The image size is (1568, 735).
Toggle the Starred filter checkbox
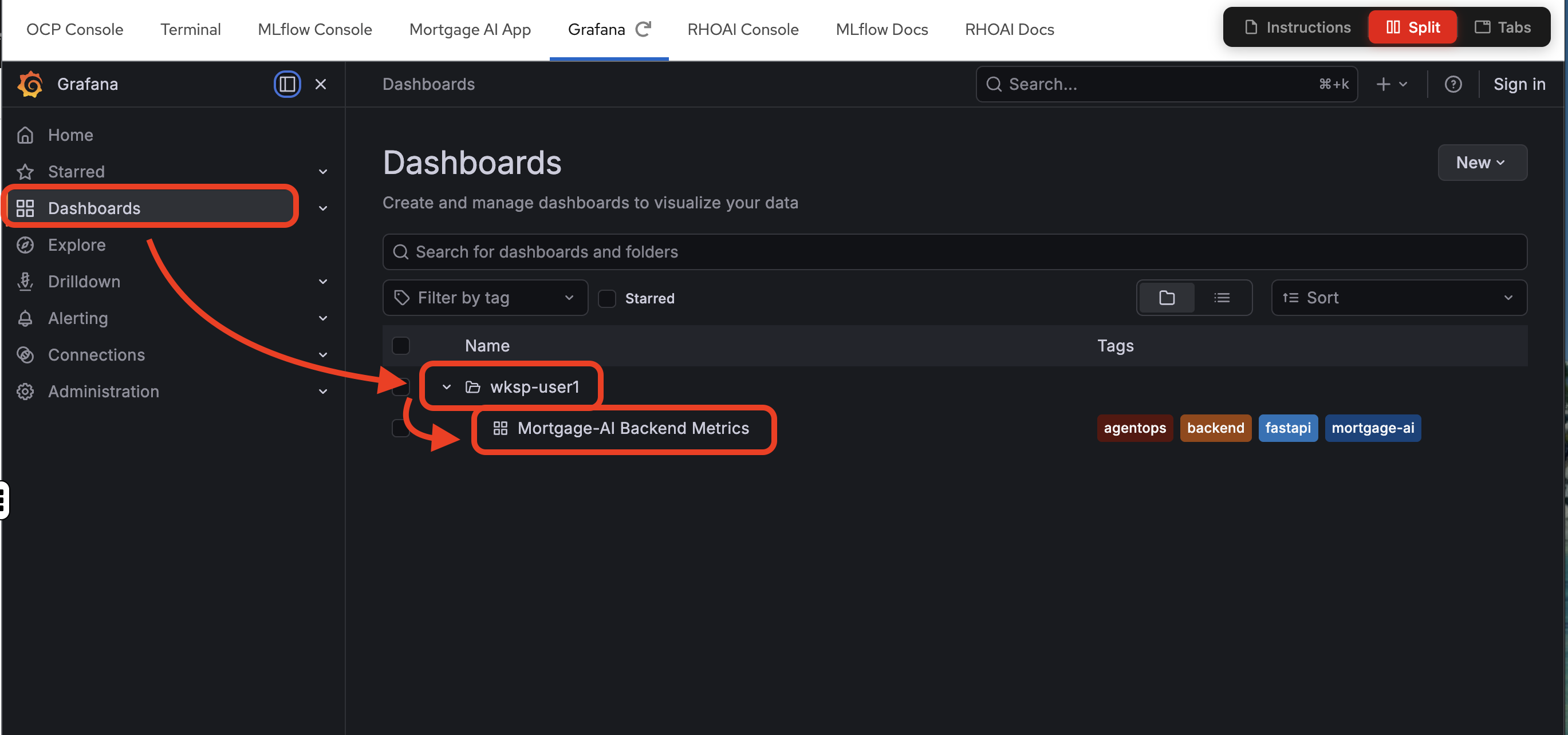coord(607,298)
